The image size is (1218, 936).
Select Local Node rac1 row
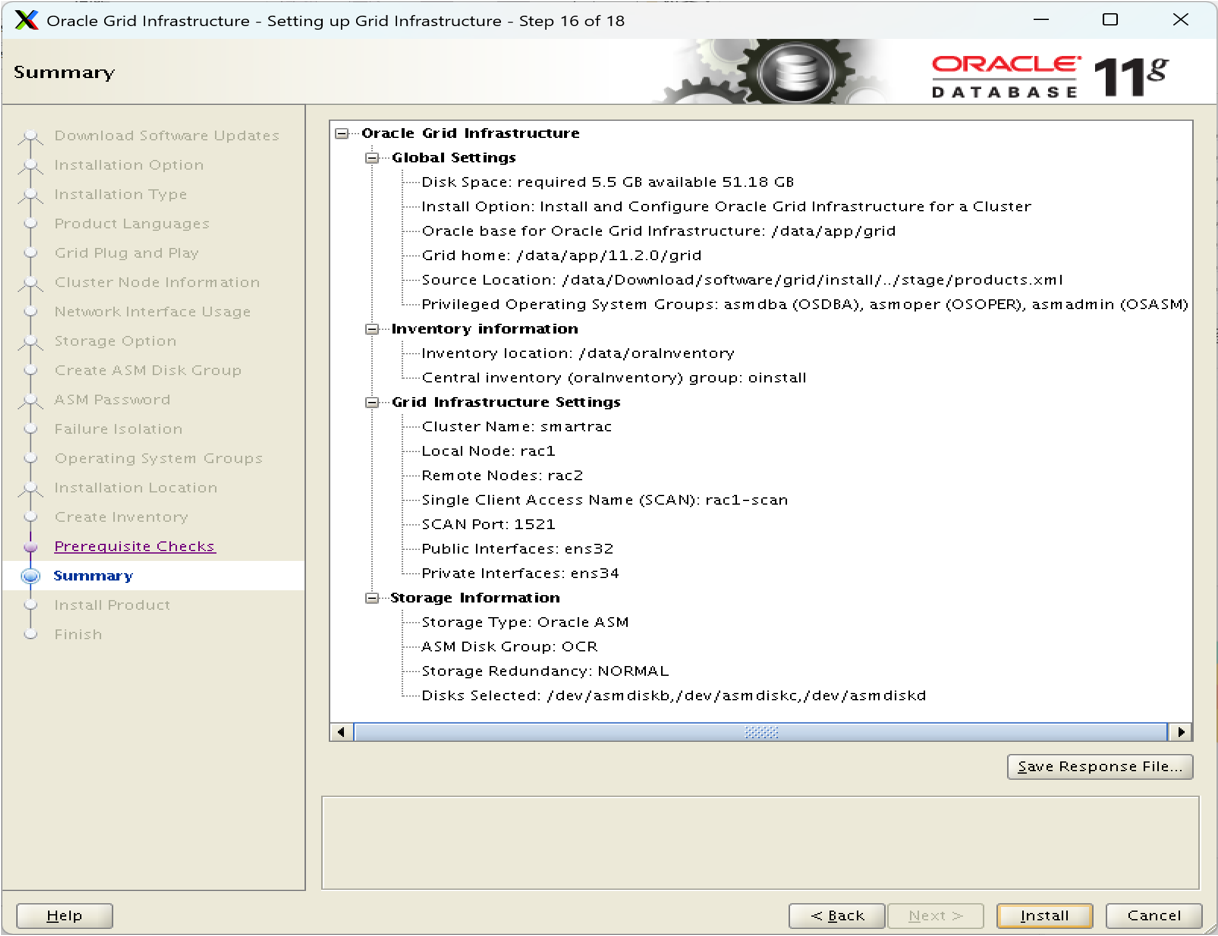point(489,451)
